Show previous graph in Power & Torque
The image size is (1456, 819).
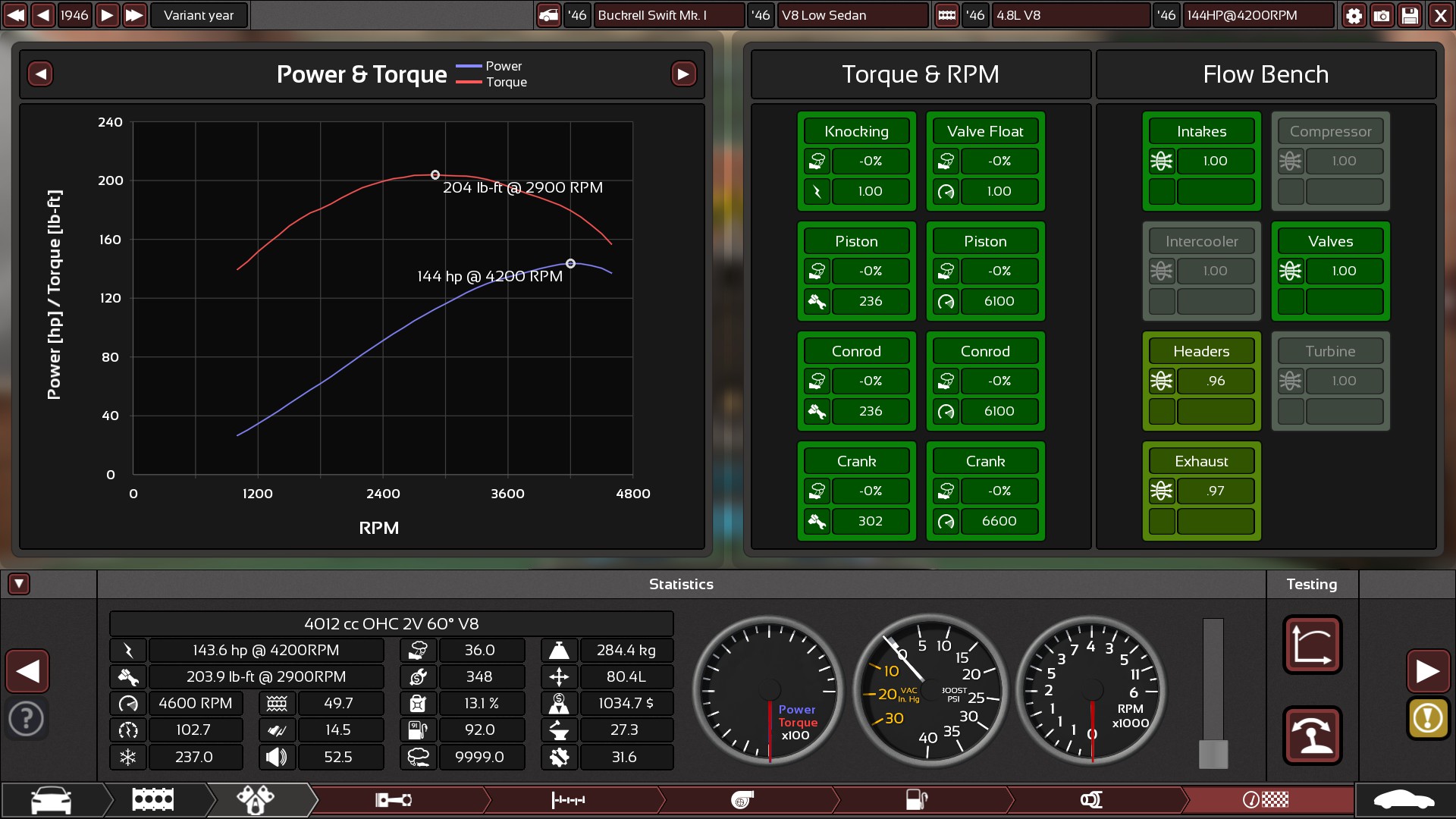[40, 74]
